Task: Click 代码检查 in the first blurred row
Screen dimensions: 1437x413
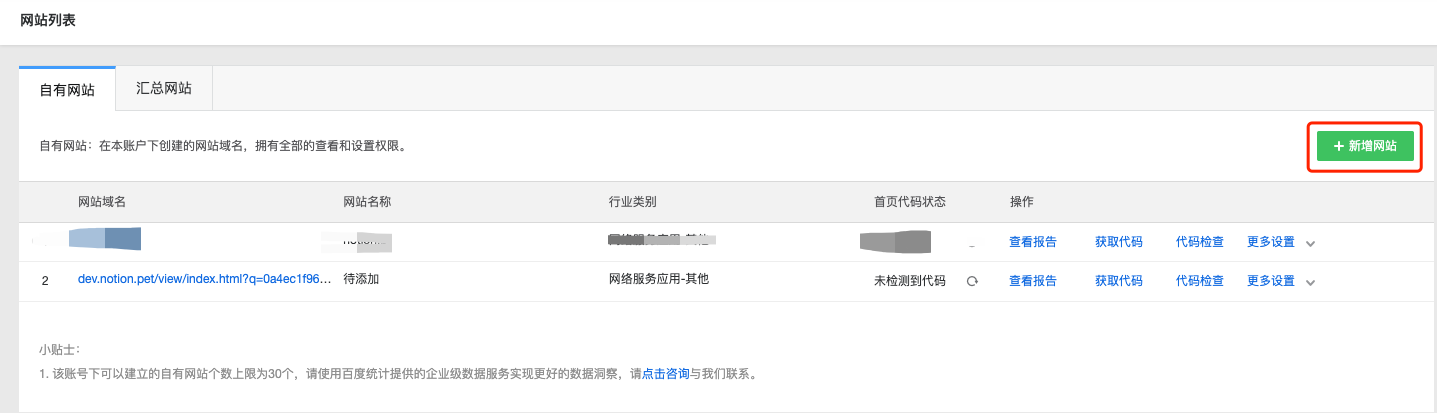Action: click(1200, 242)
